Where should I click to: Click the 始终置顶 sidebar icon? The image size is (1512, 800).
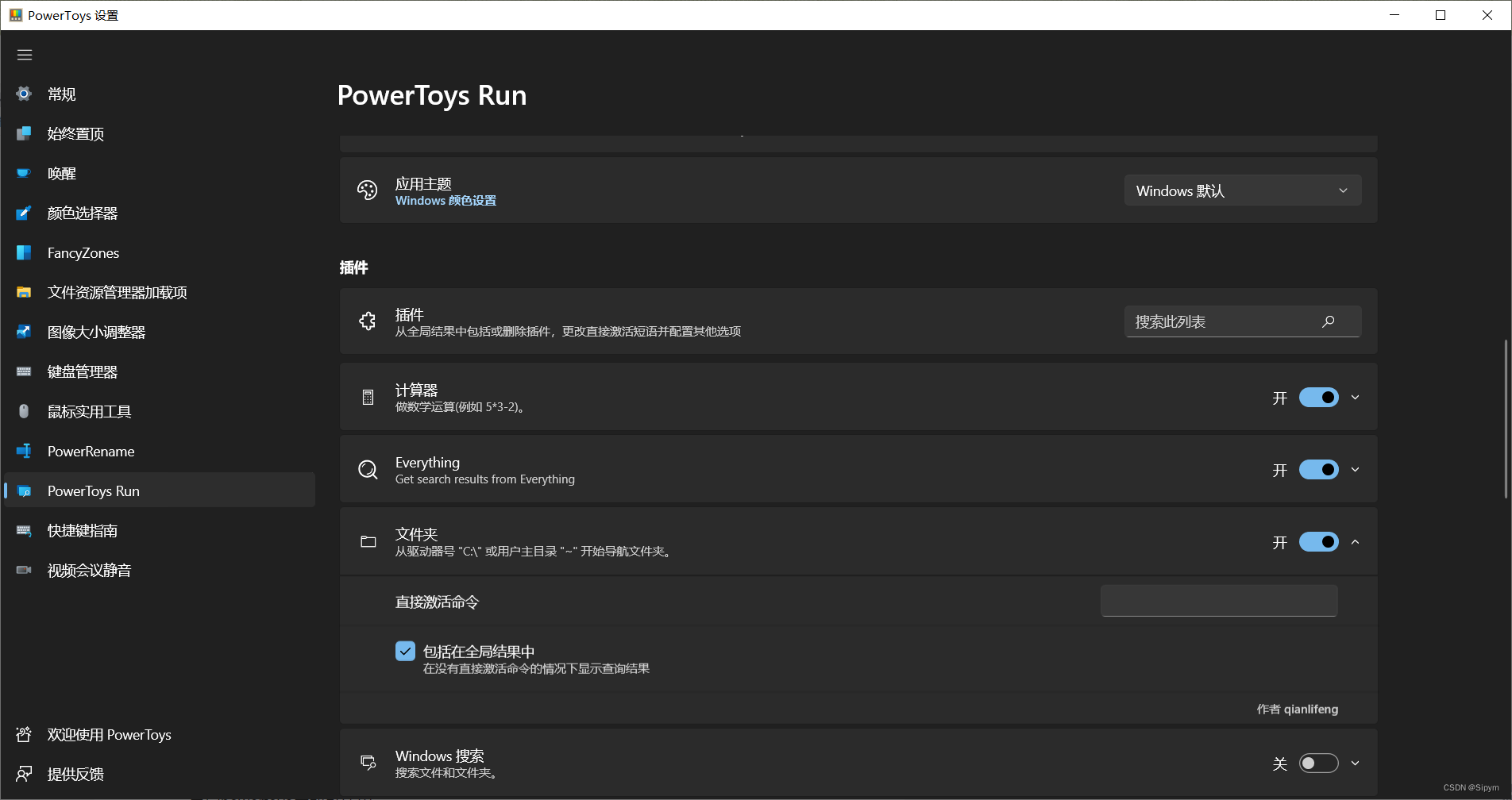click(24, 133)
